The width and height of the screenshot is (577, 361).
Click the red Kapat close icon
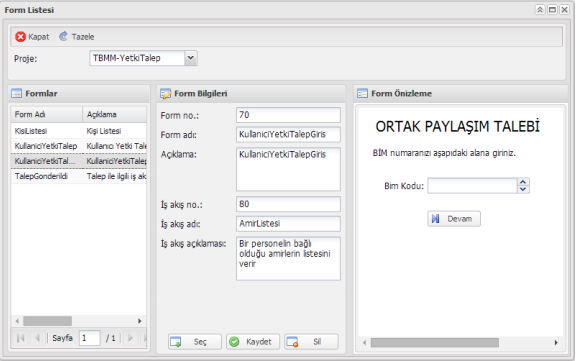click(21, 37)
